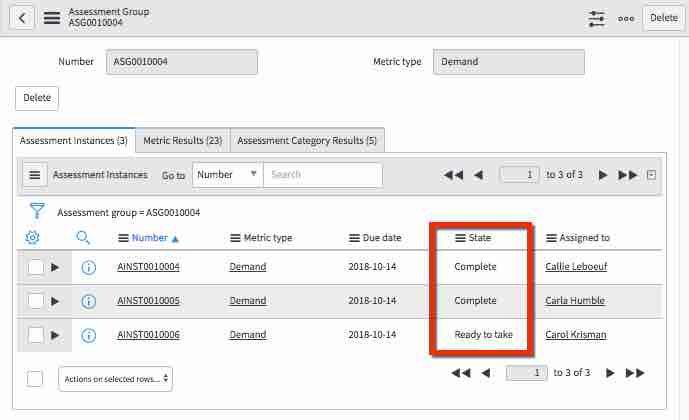689x420 pixels.
Task: Switch to Assessment Category Results tab
Action: (307, 141)
